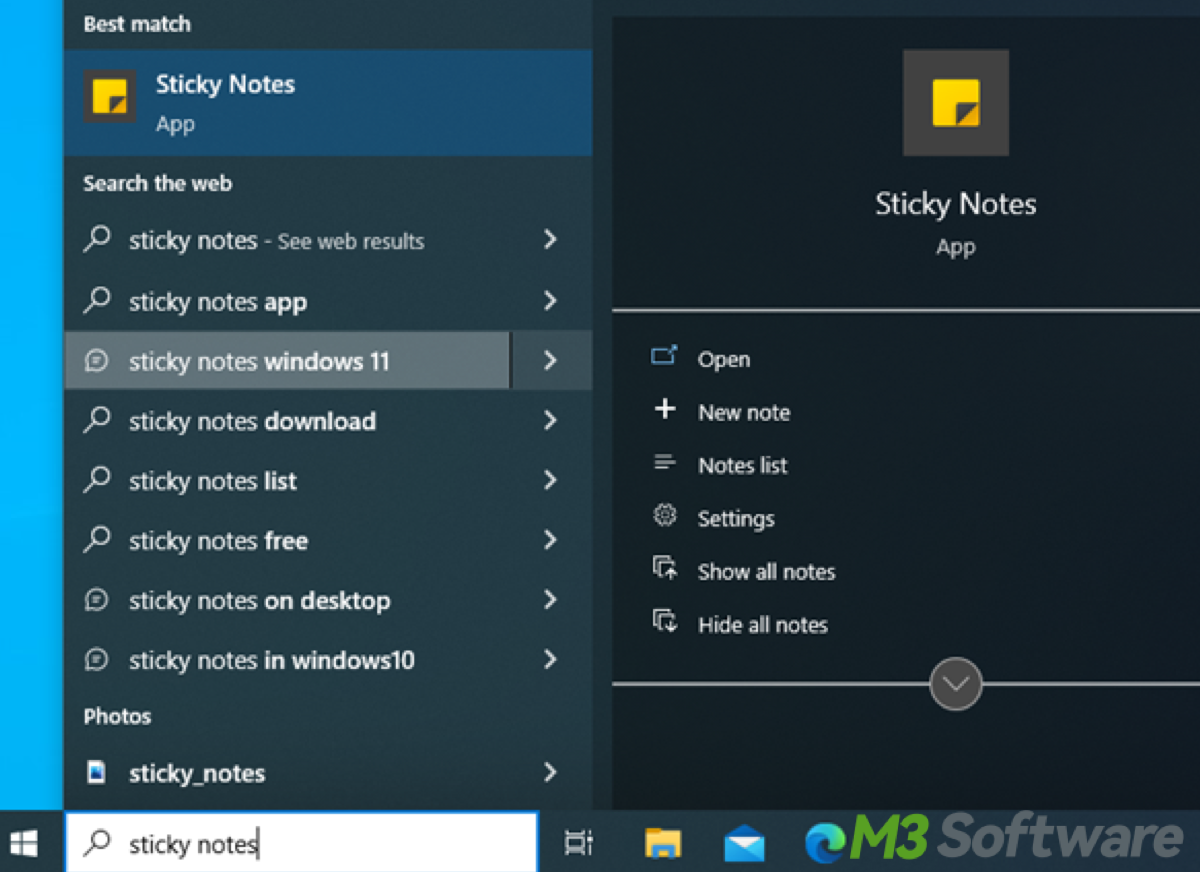Viewport: 1200px width, 872px height.
Task: Open Task View from the taskbar
Action: pyautogui.click(x=579, y=843)
